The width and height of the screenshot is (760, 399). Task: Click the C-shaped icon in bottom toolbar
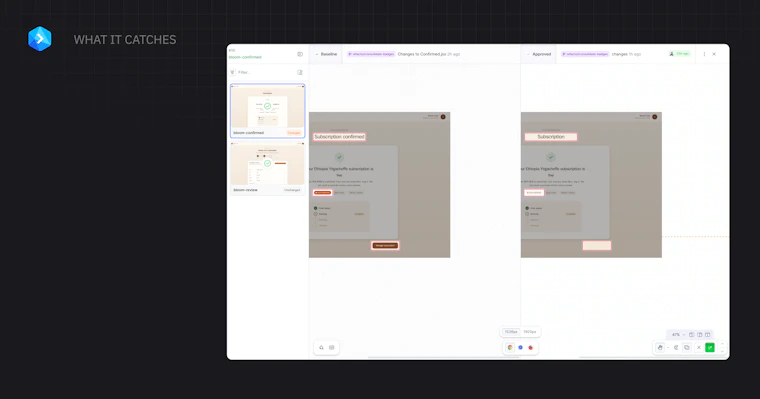pos(676,348)
